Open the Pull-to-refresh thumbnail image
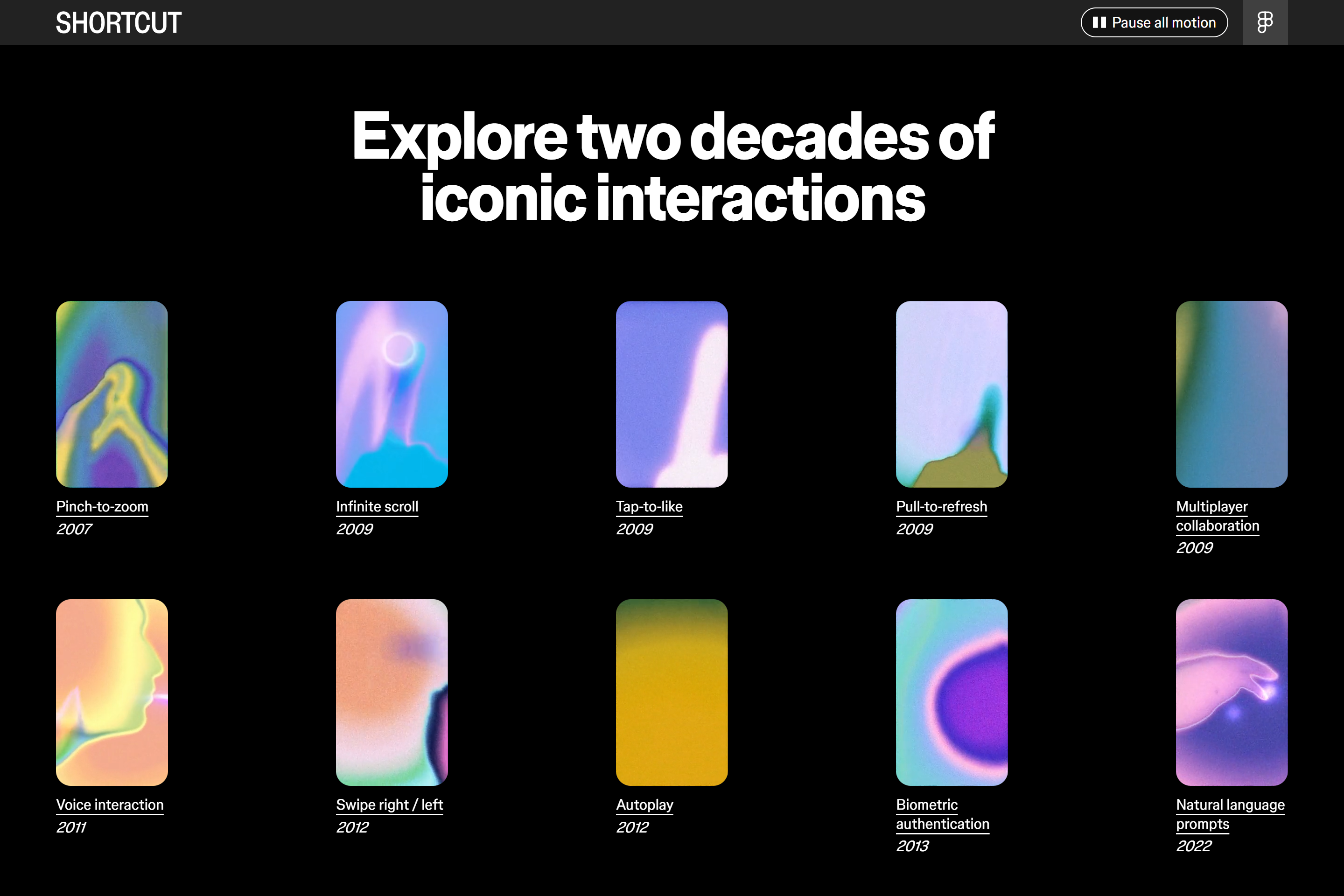 (x=952, y=394)
